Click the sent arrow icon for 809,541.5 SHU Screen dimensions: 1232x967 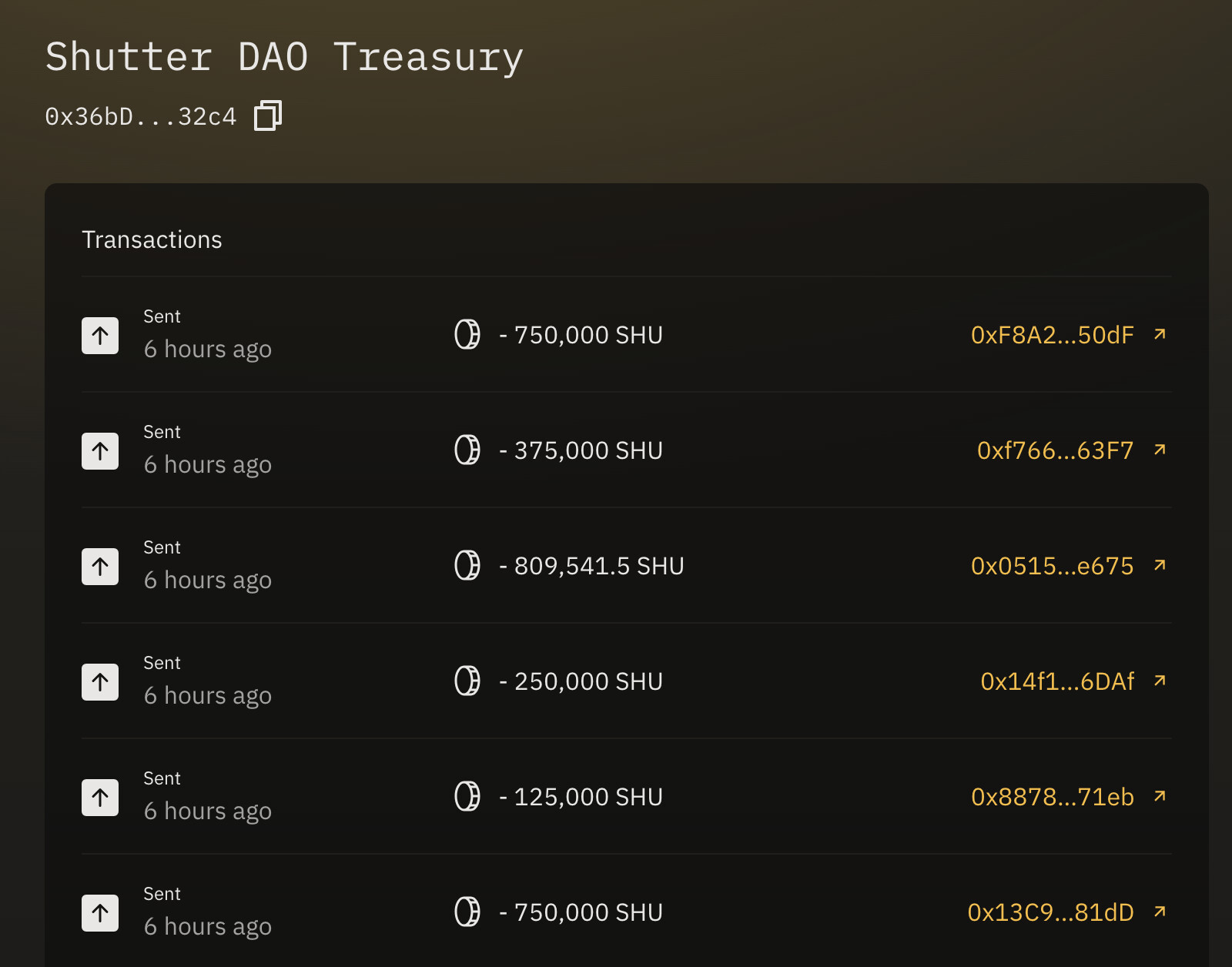[x=100, y=567]
